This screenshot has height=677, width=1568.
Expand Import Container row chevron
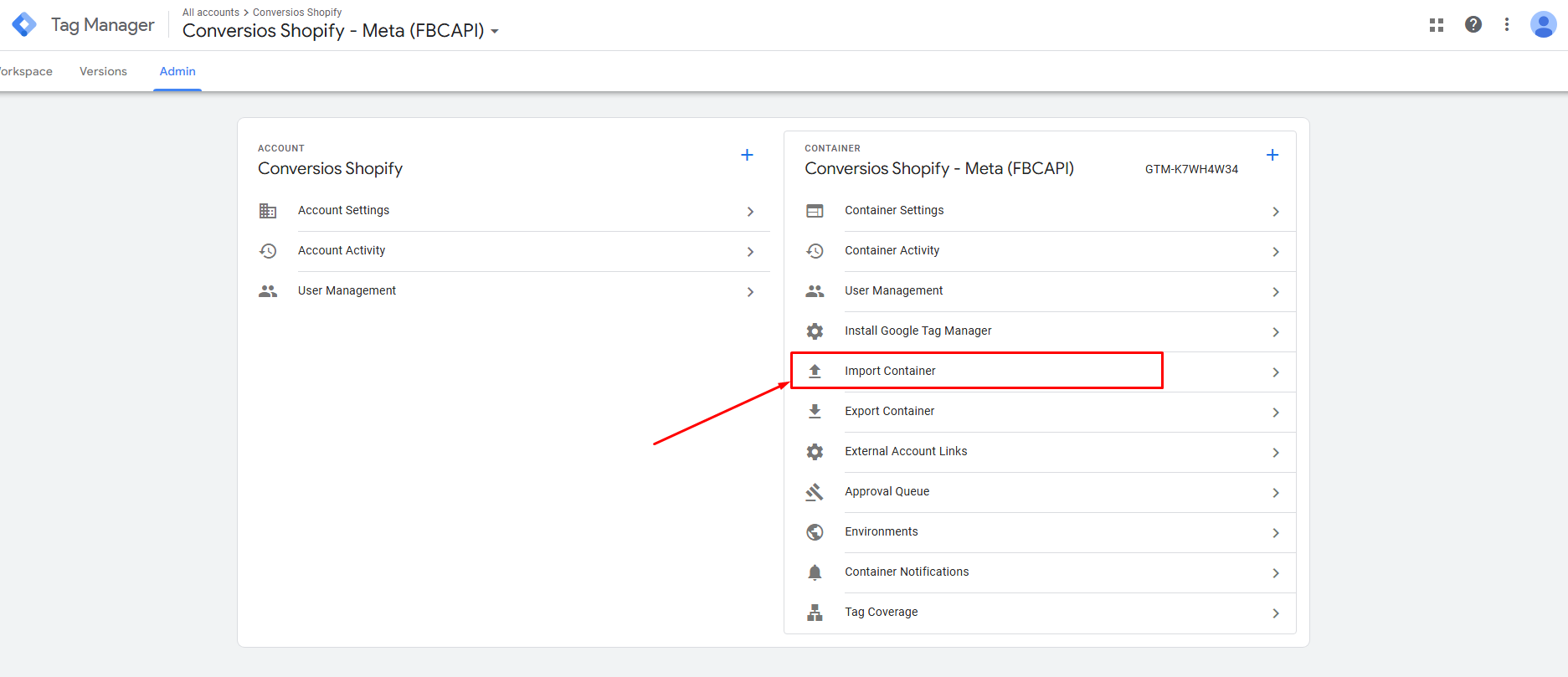point(1276,372)
